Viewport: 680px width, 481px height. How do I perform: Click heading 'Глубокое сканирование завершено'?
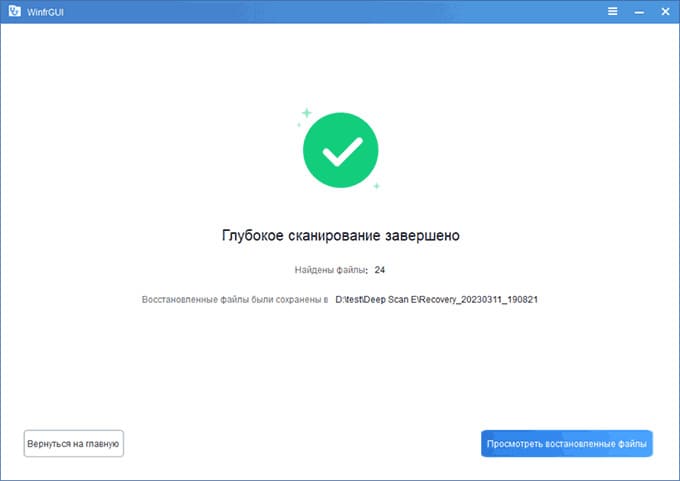coord(340,236)
